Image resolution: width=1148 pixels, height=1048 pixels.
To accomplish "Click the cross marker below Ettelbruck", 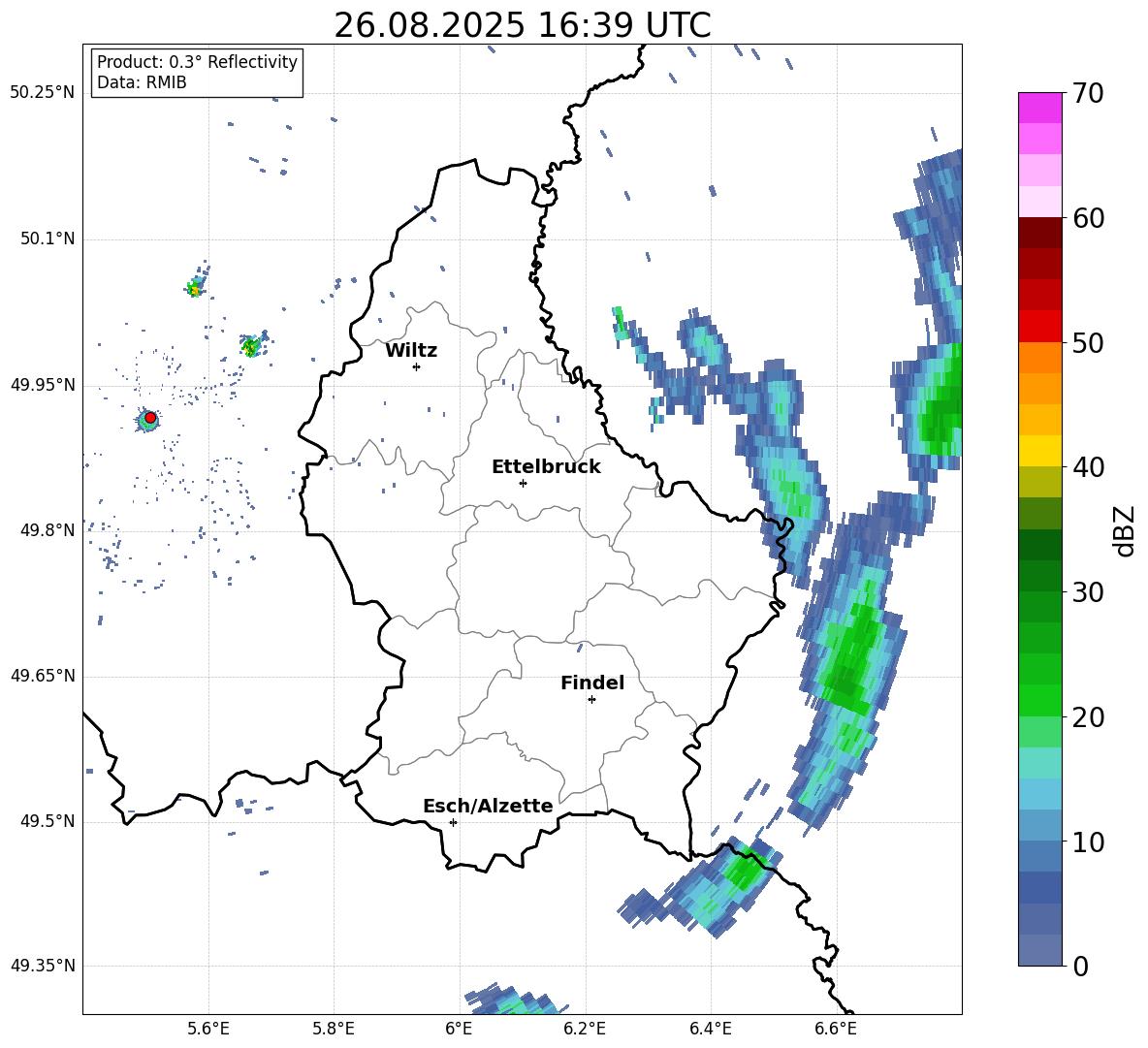I will coord(523,483).
